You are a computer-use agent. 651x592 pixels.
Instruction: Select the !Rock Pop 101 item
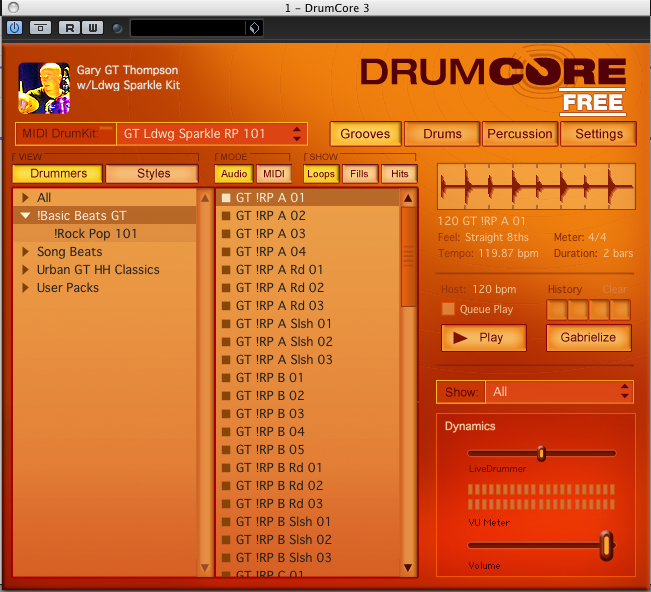(x=95, y=234)
